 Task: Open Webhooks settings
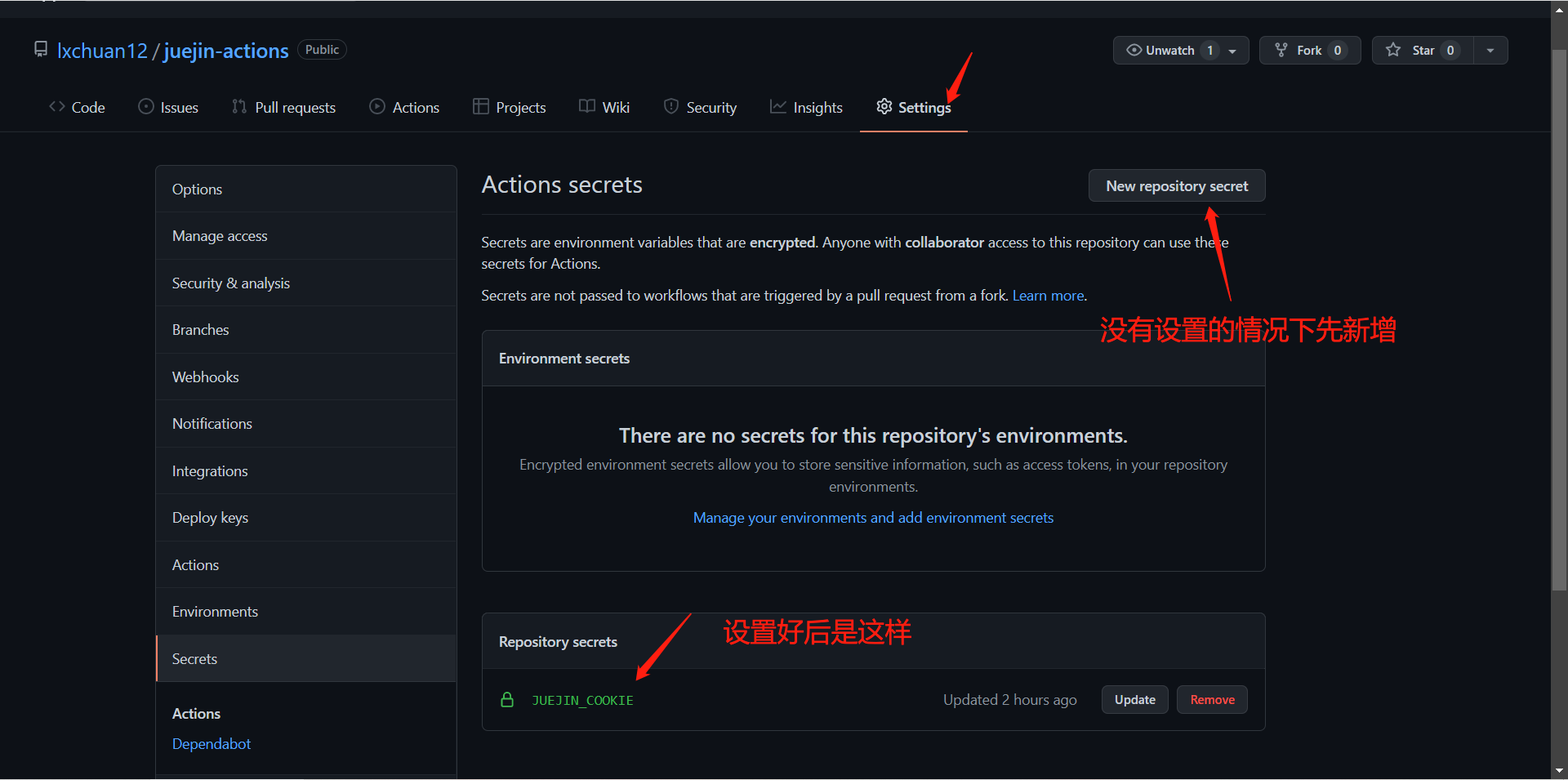(306, 377)
